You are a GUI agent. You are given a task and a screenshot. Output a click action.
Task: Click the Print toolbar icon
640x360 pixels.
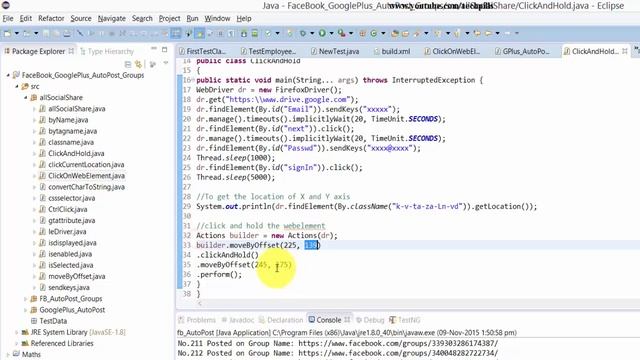coord(67,33)
